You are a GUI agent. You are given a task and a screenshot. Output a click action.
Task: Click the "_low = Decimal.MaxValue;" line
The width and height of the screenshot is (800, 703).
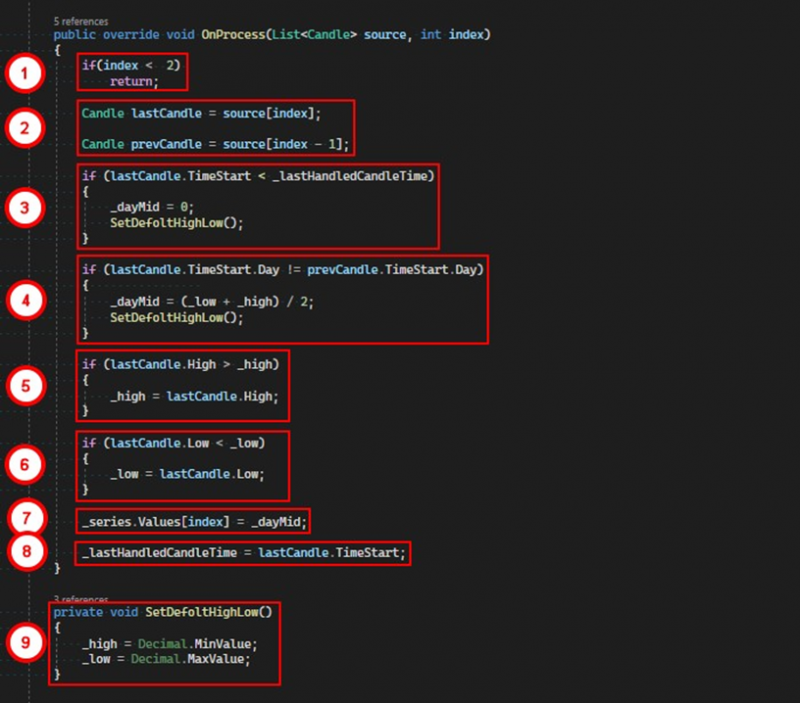166,659
